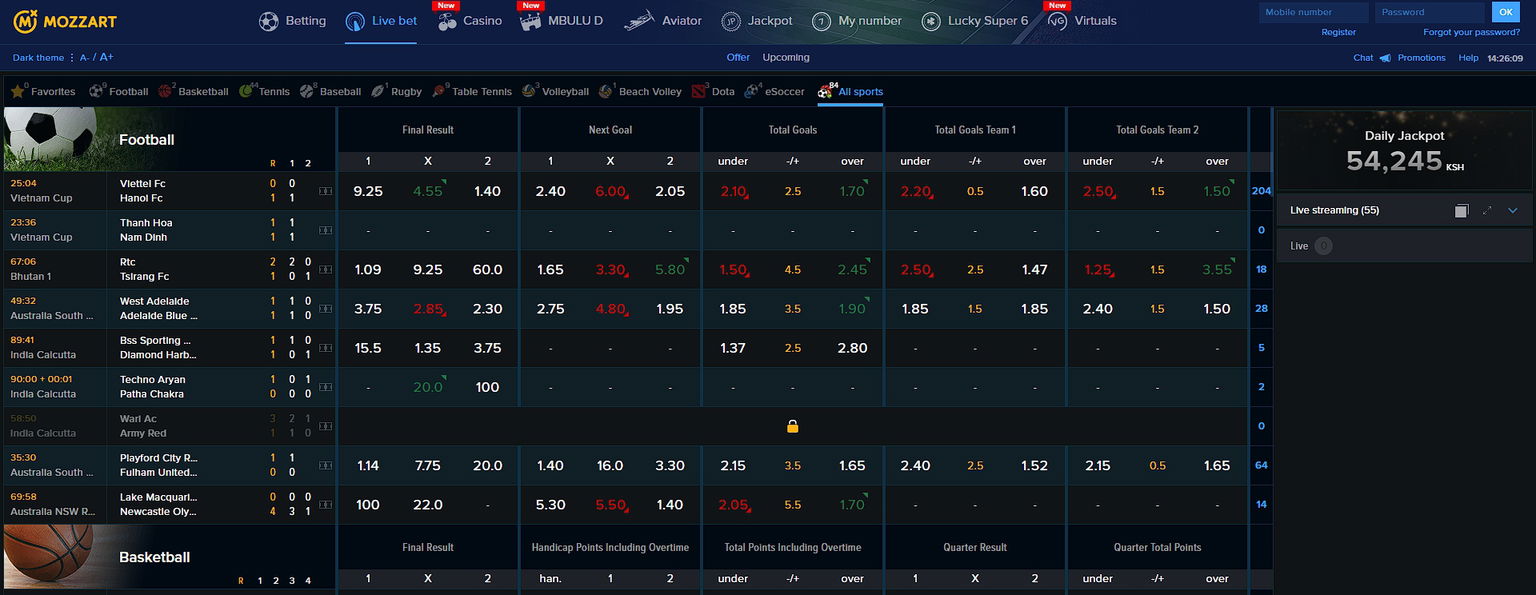Click the locked Wari Ac odds padlock
Screen dimensions: 1536x595
click(x=792, y=426)
